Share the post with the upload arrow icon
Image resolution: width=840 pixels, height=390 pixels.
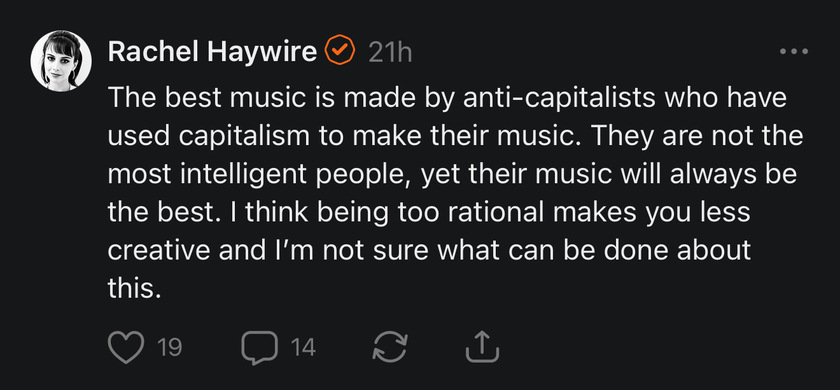click(x=482, y=346)
